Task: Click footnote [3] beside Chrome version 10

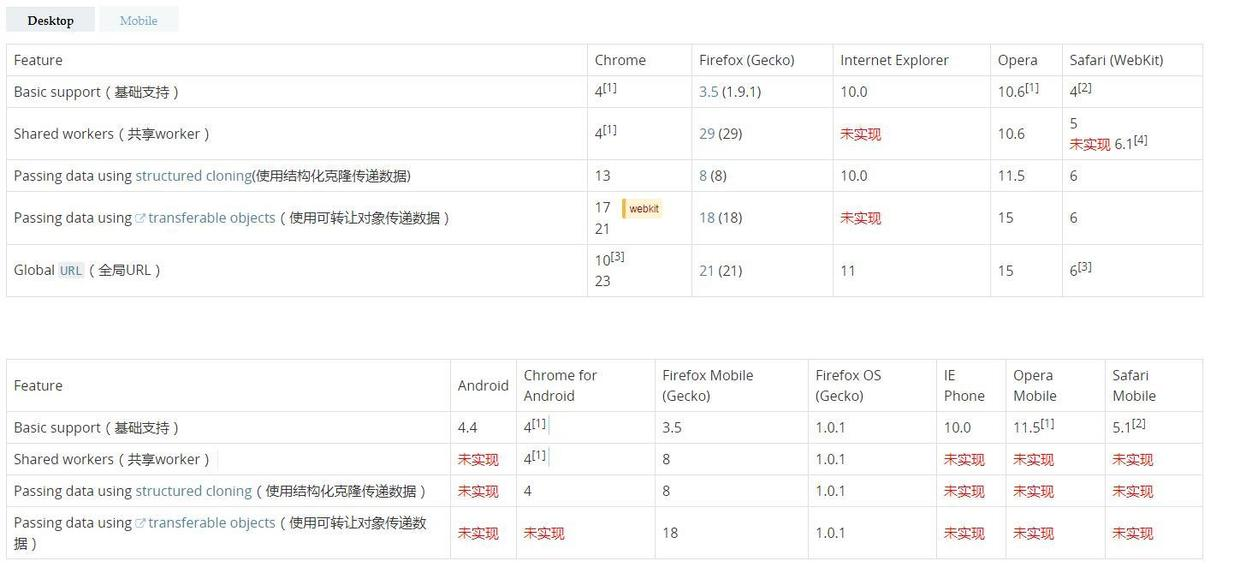Action: [617, 257]
